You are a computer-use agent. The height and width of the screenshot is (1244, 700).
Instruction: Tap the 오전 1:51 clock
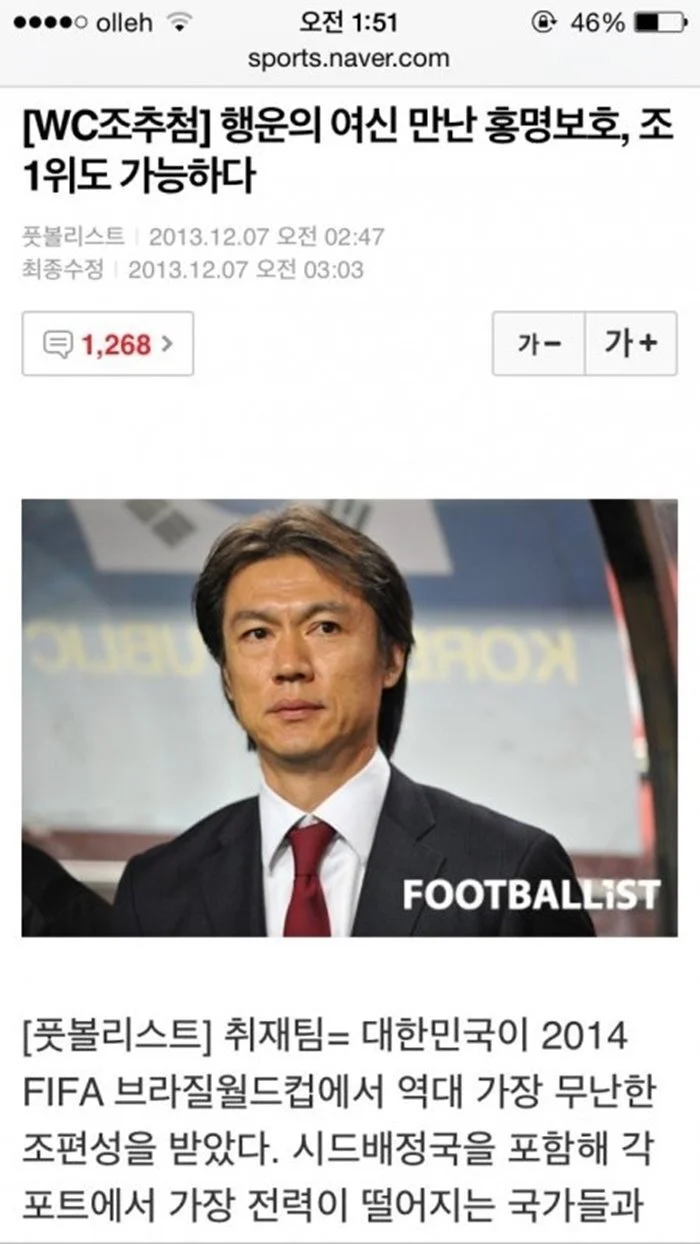coord(349,22)
